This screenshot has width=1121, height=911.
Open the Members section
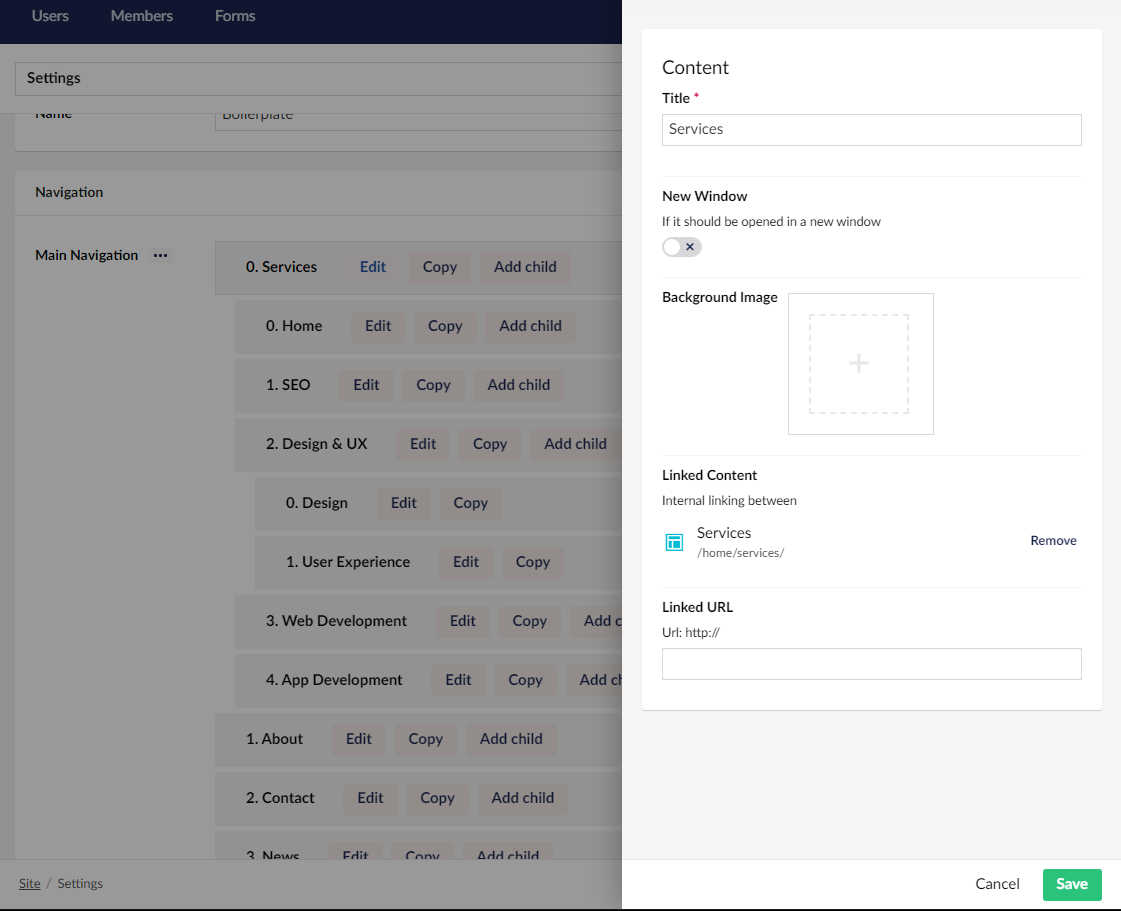(142, 16)
